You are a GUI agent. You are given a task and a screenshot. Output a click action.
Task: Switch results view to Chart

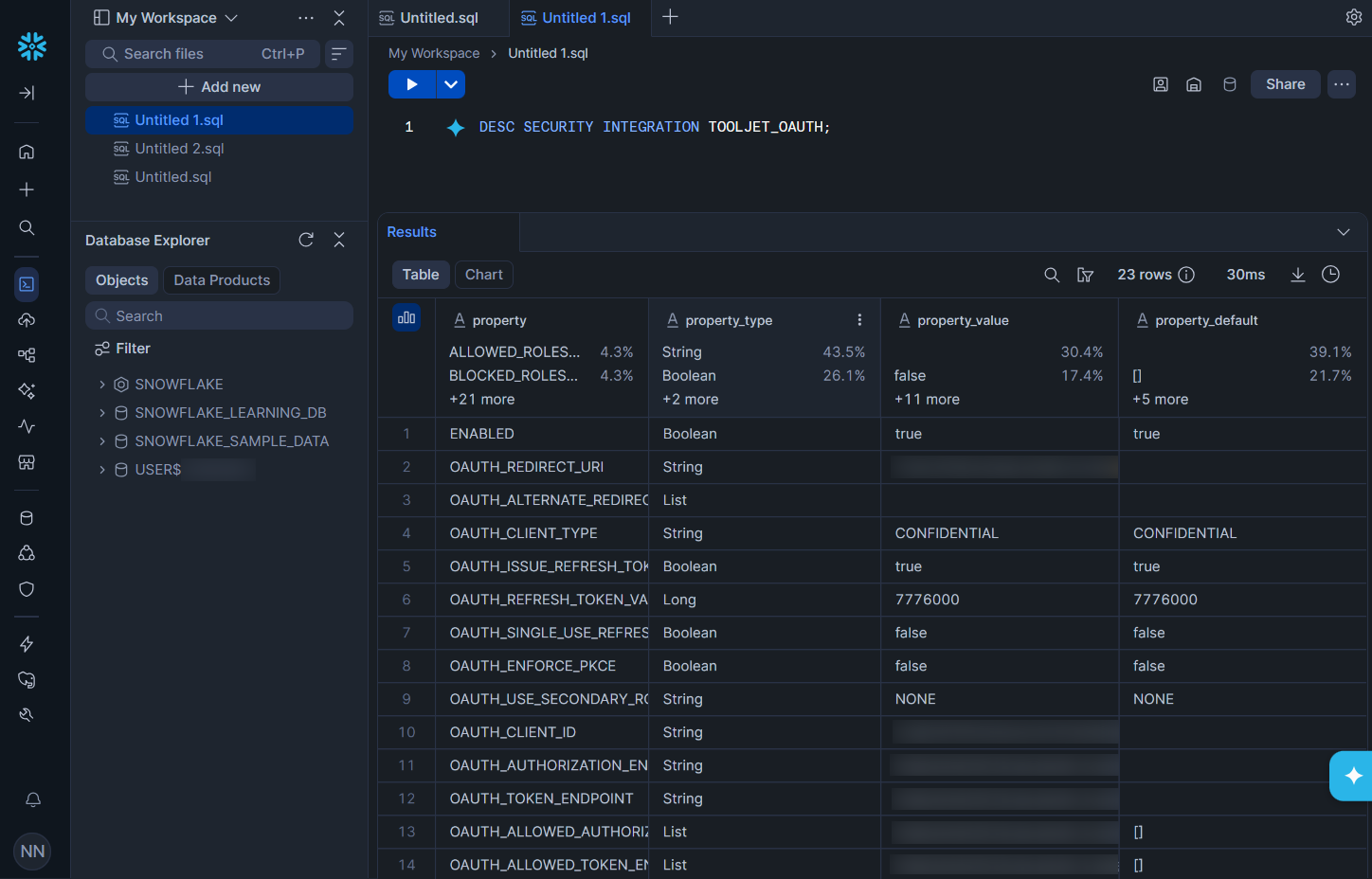[484, 275]
